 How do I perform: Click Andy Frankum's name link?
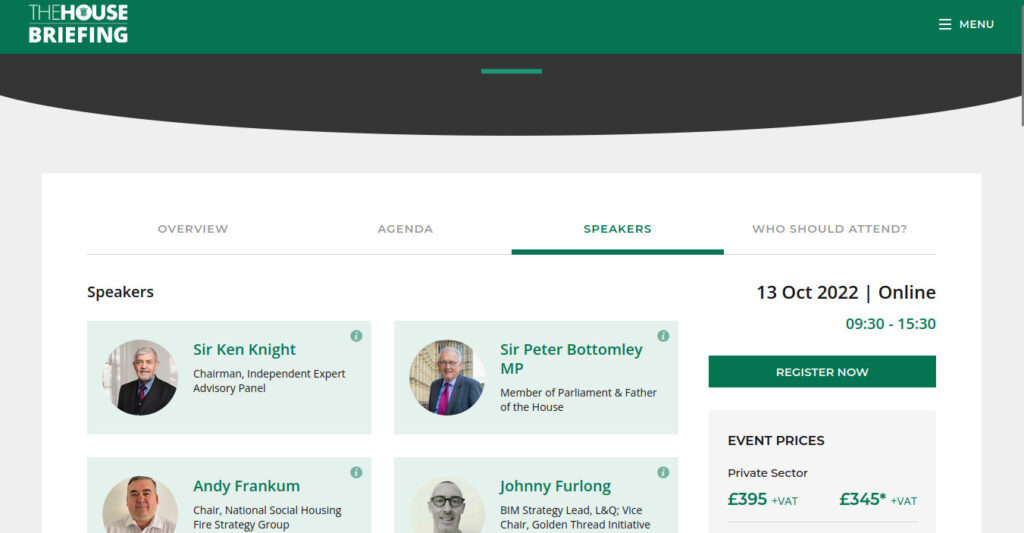(246, 486)
